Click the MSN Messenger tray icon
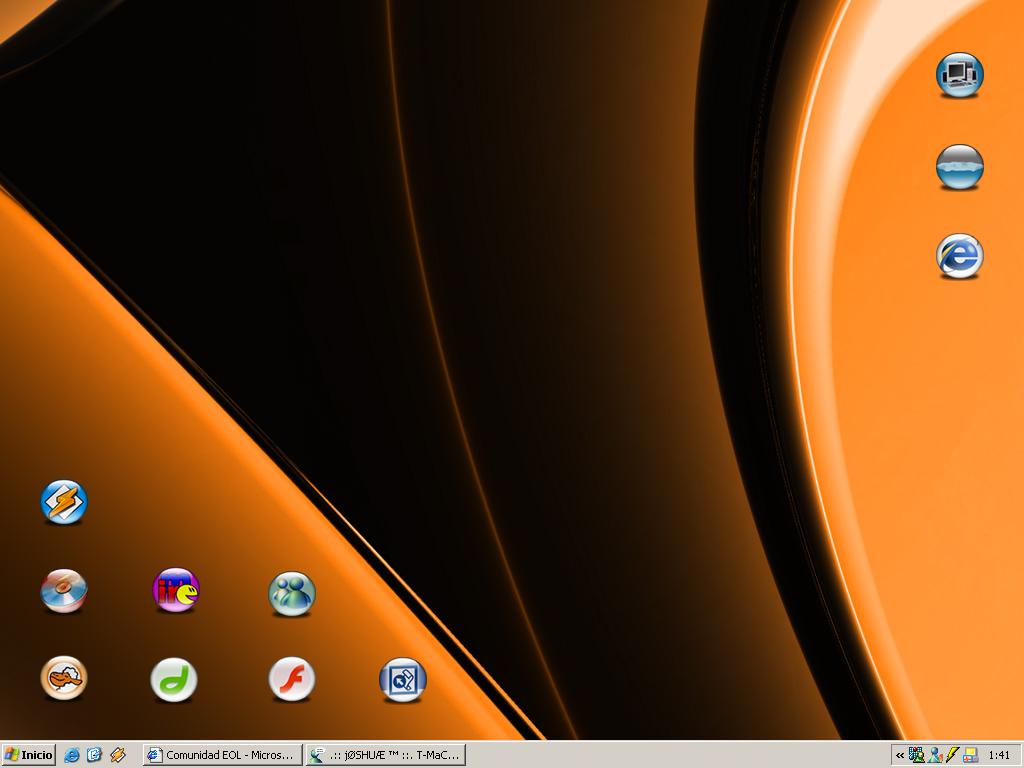Screen dimensions: 1024x768 coord(935,755)
